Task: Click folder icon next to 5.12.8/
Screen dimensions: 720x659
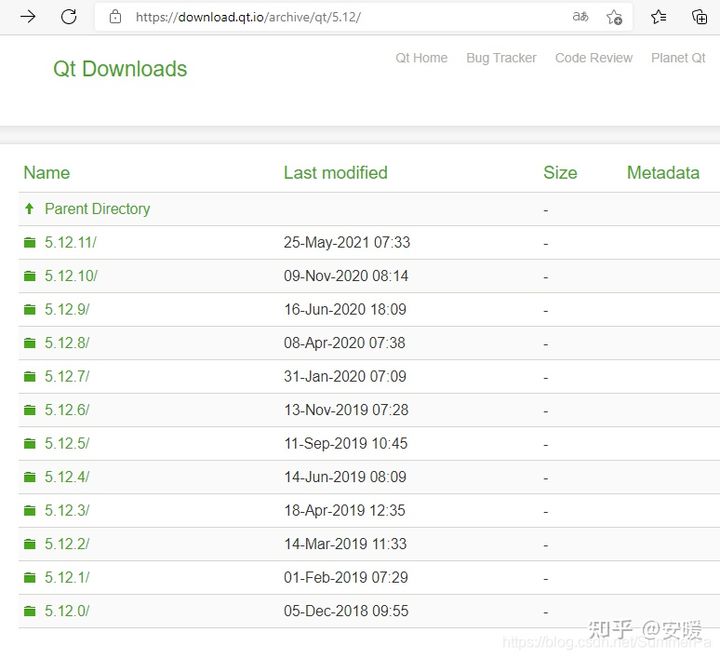Action: [29, 343]
